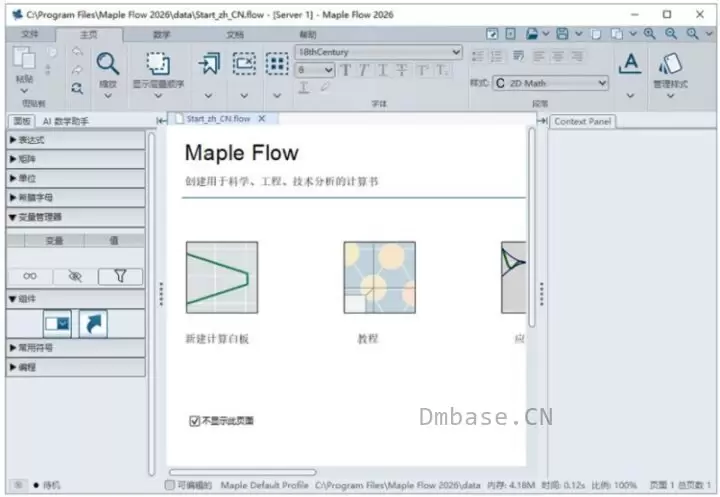Insert the dropdown box component
This screenshot has height=497, width=720.
pyautogui.click(x=57, y=324)
